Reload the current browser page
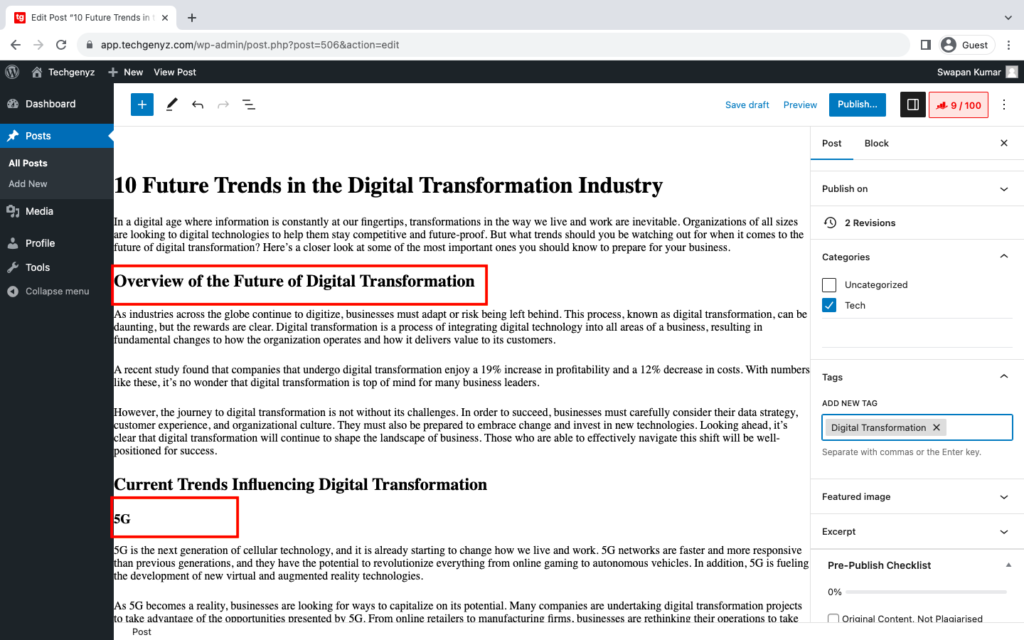The height and width of the screenshot is (640, 1024). coord(61,45)
